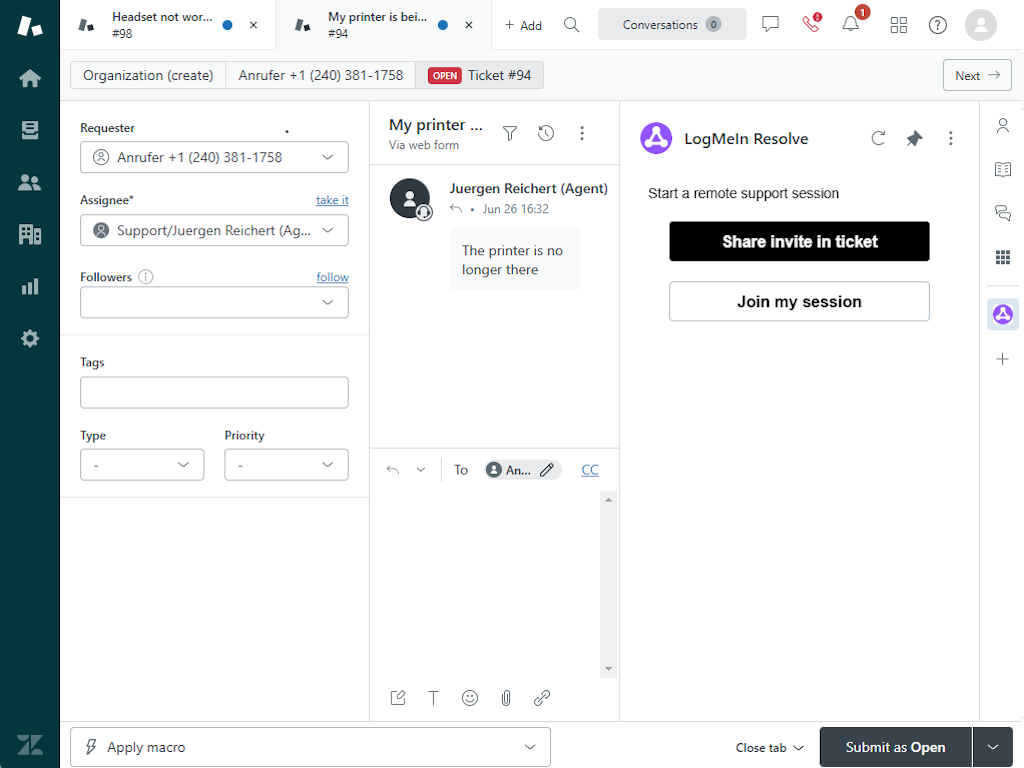
Task: Click into the Tags input field
Action: (214, 393)
